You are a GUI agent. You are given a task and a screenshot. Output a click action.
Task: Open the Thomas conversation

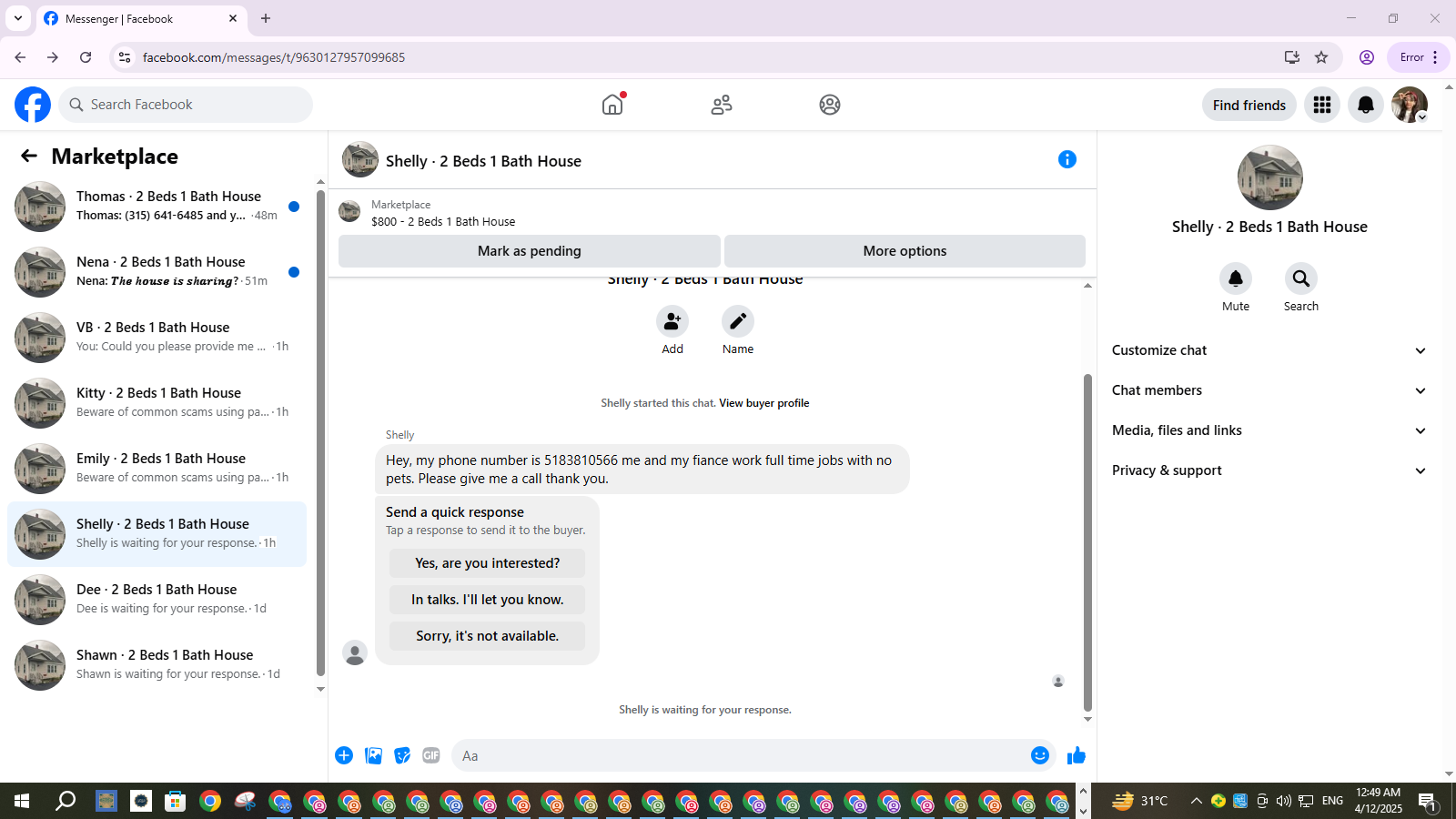[x=157, y=207]
